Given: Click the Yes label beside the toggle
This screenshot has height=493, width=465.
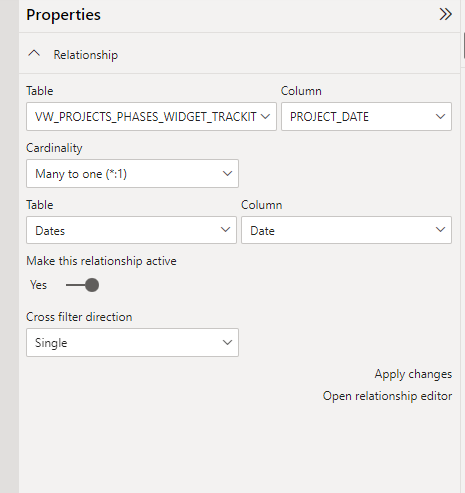Looking at the screenshot, I should click(x=39, y=285).
